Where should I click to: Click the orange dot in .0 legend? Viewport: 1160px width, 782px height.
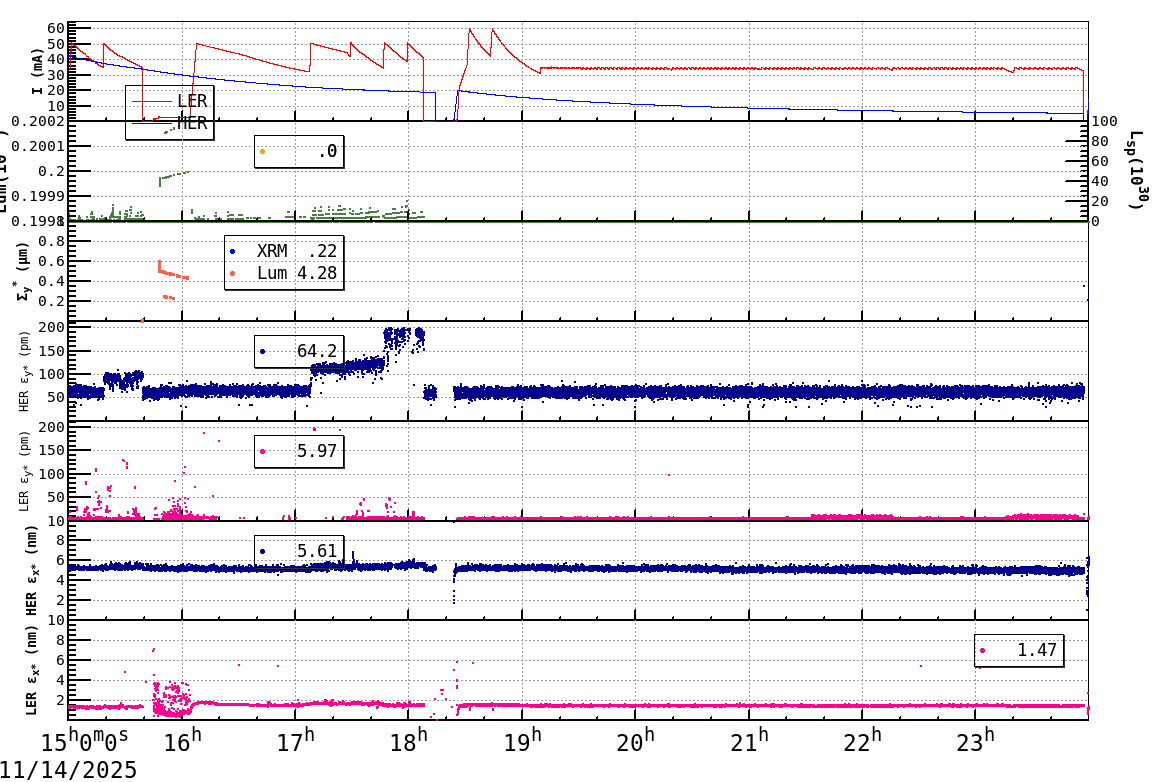point(262,152)
